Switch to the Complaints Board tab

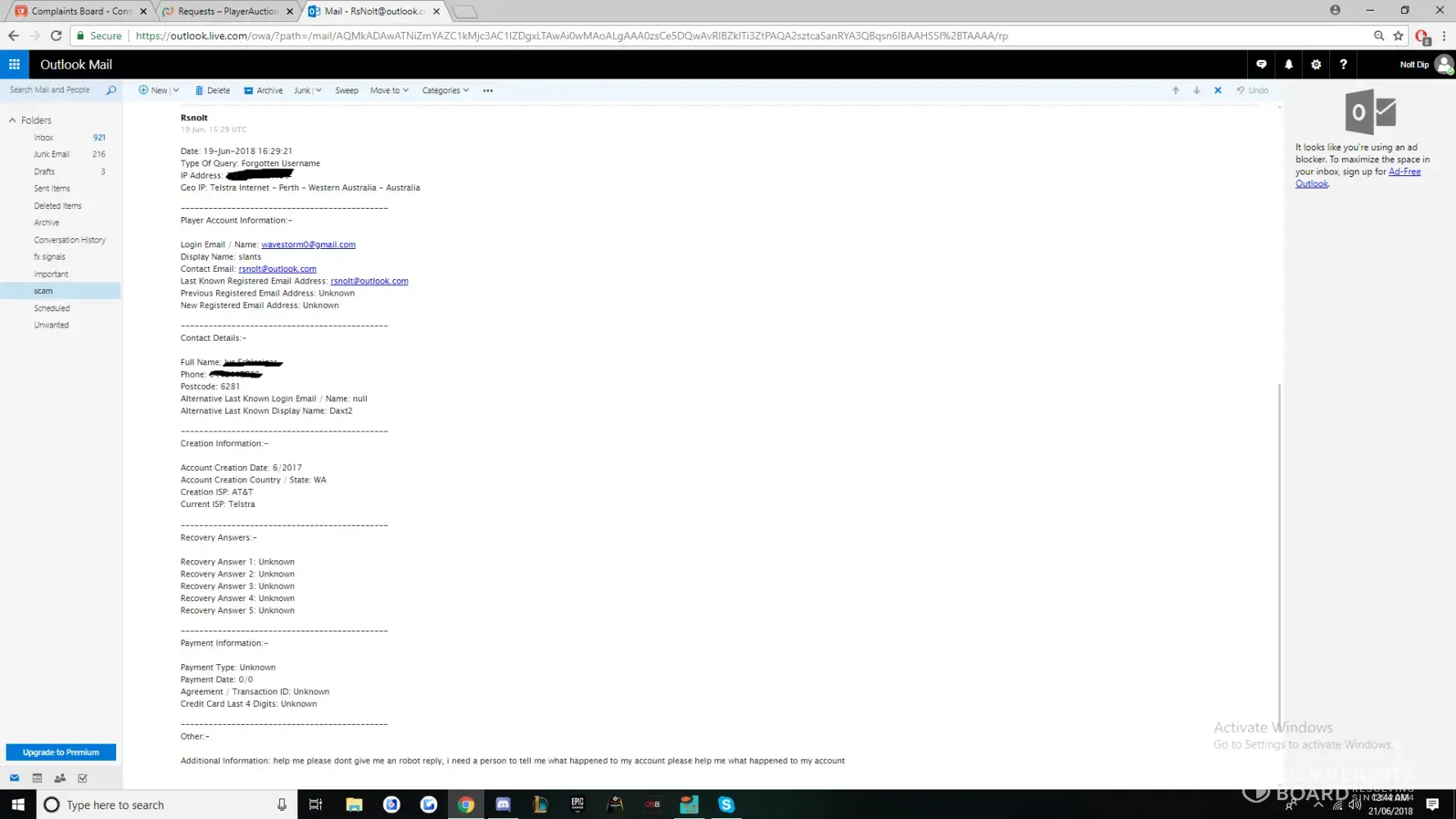coord(81,11)
